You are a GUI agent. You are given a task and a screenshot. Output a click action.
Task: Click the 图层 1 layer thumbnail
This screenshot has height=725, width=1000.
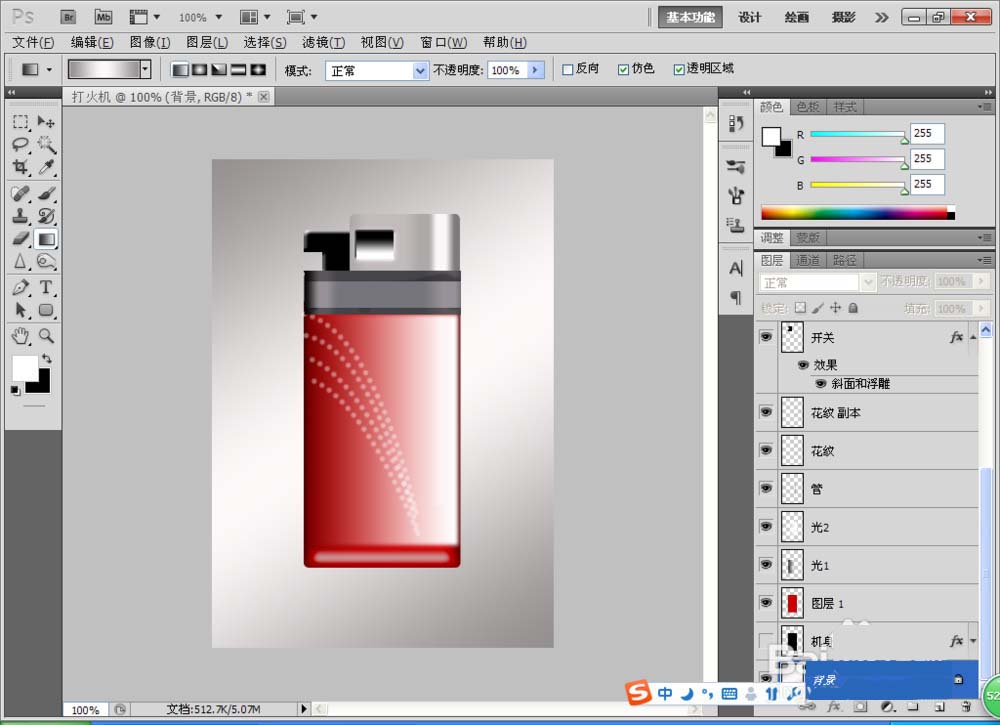[791, 602]
